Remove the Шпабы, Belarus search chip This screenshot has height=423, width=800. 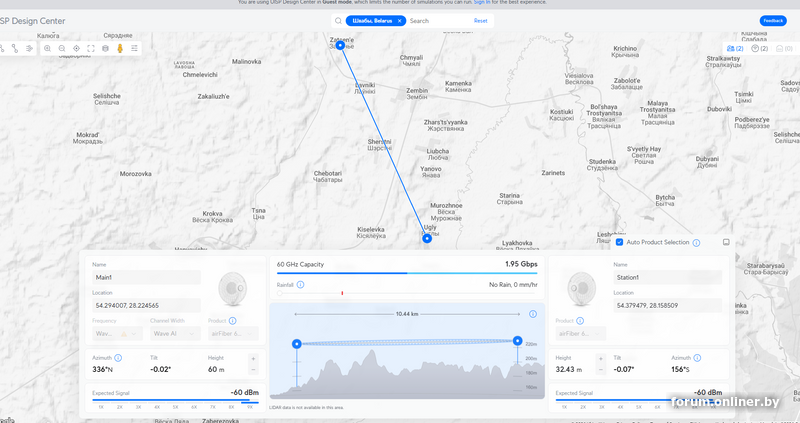click(x=399, y=21)
